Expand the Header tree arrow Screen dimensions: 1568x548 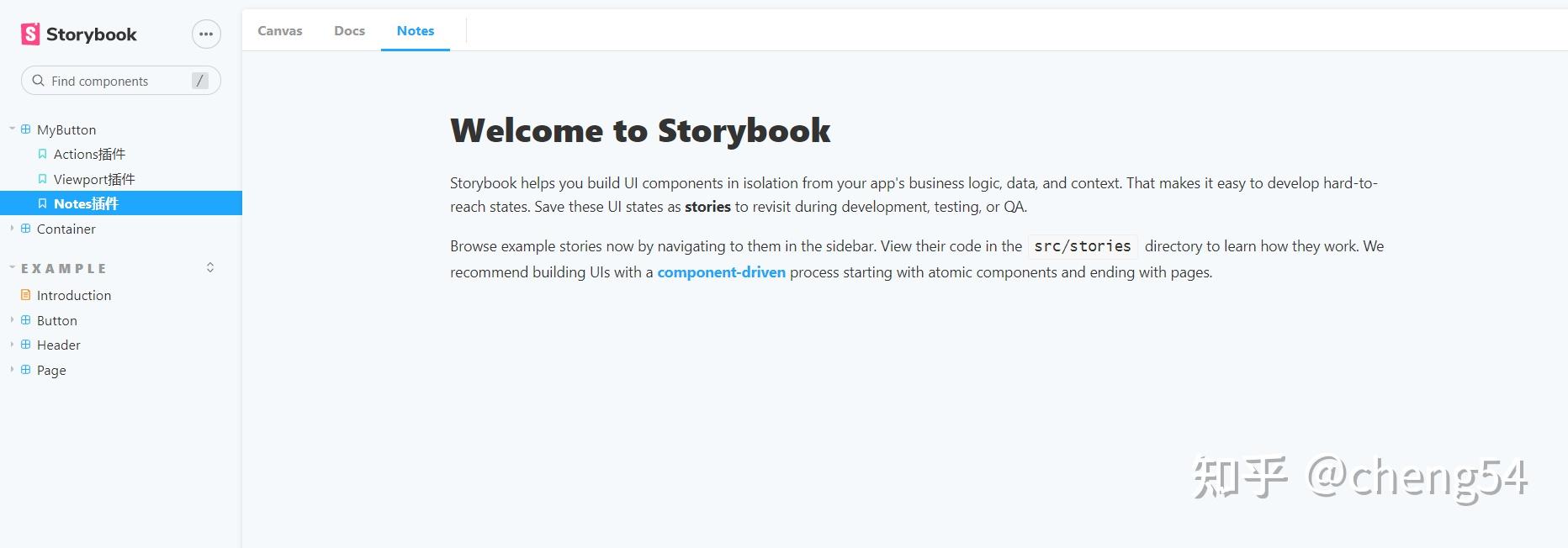pyautogui.click(x=12, y=344)
